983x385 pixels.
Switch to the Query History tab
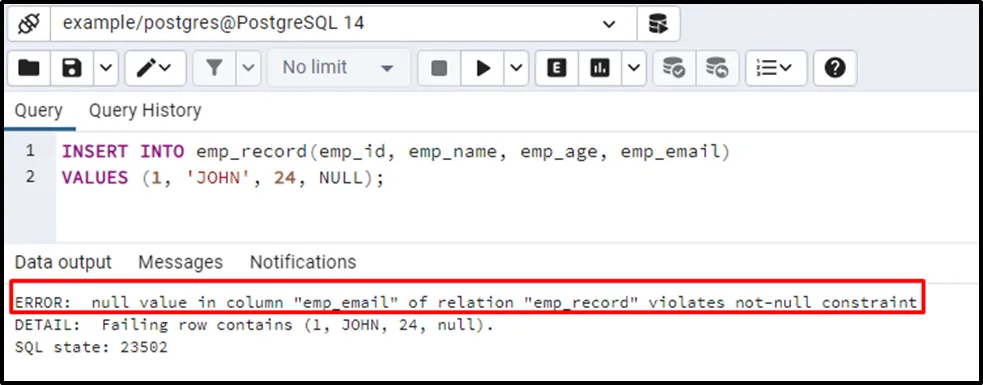[x=145, y=111]
